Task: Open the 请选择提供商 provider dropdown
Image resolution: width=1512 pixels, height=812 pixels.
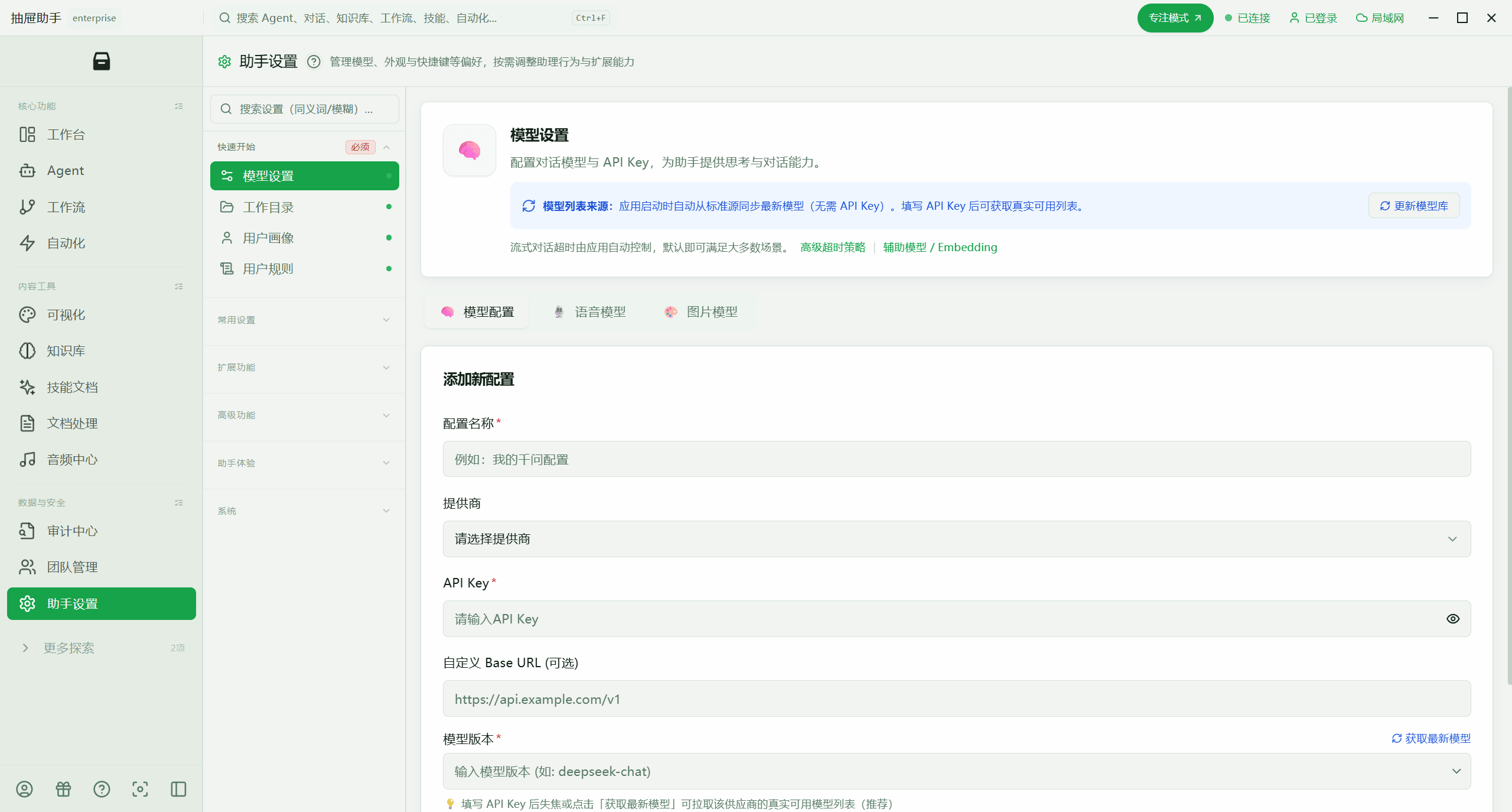Action: point(957,539)
